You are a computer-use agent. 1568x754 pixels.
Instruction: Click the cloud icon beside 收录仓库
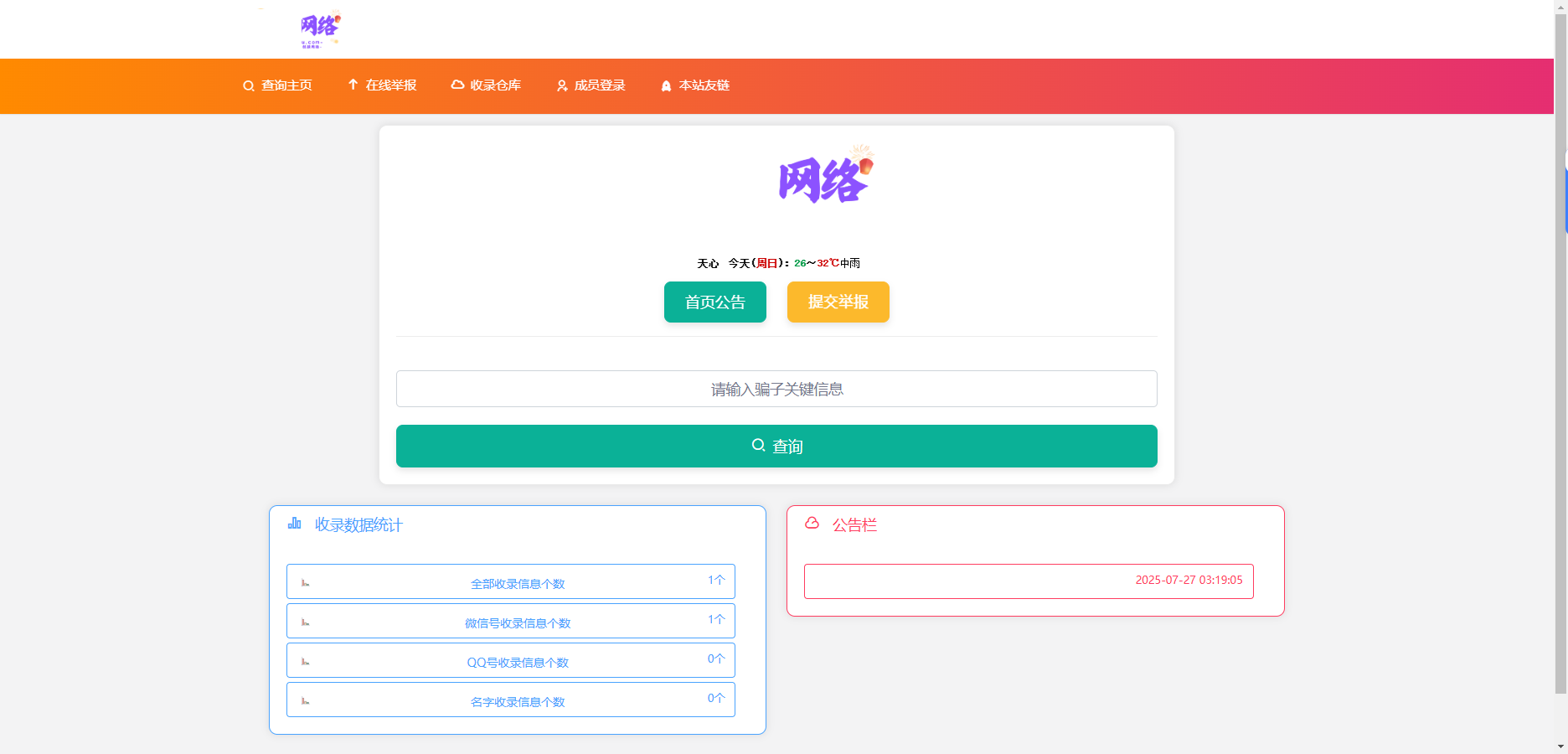tap(457, 85)
